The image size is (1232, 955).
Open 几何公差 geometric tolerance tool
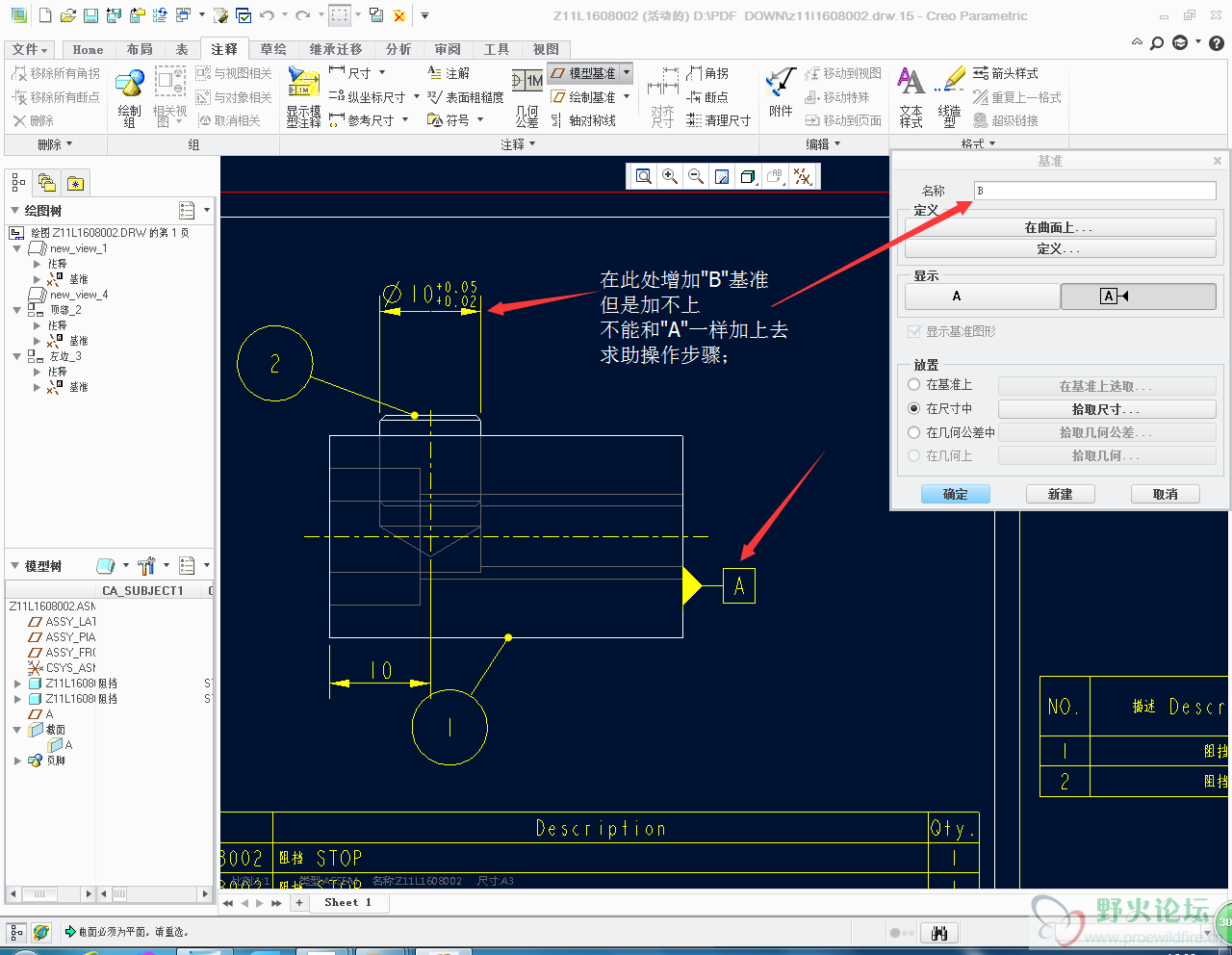pos(526,97)
